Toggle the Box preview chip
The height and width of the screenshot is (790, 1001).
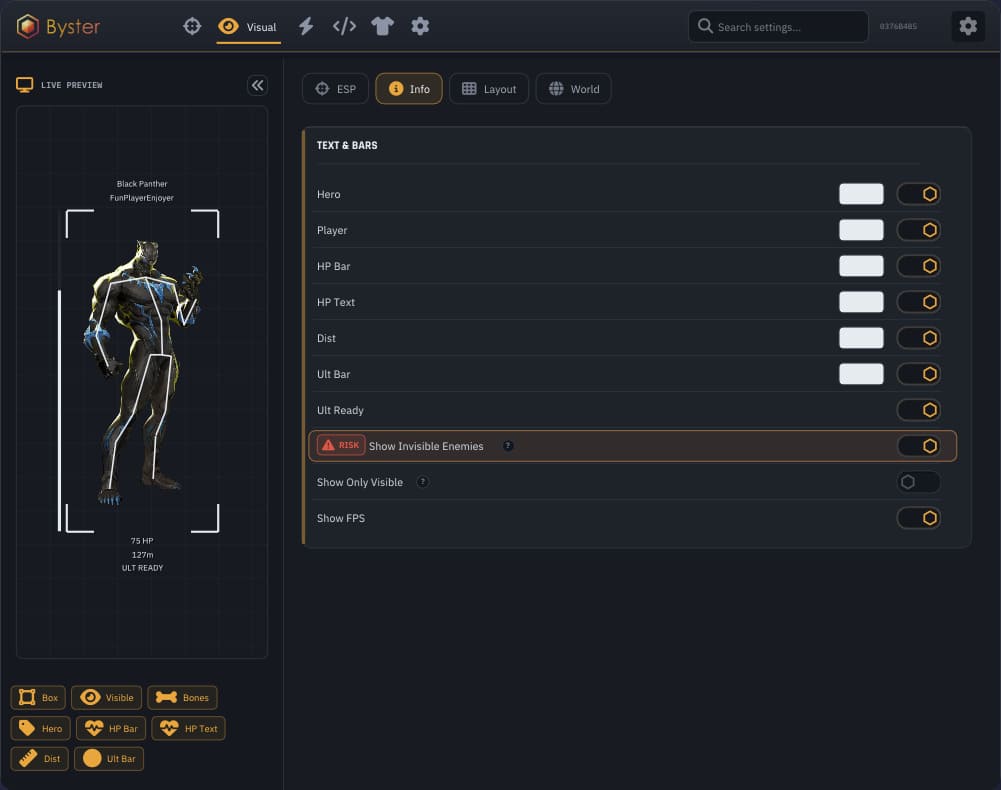(38, 697)
